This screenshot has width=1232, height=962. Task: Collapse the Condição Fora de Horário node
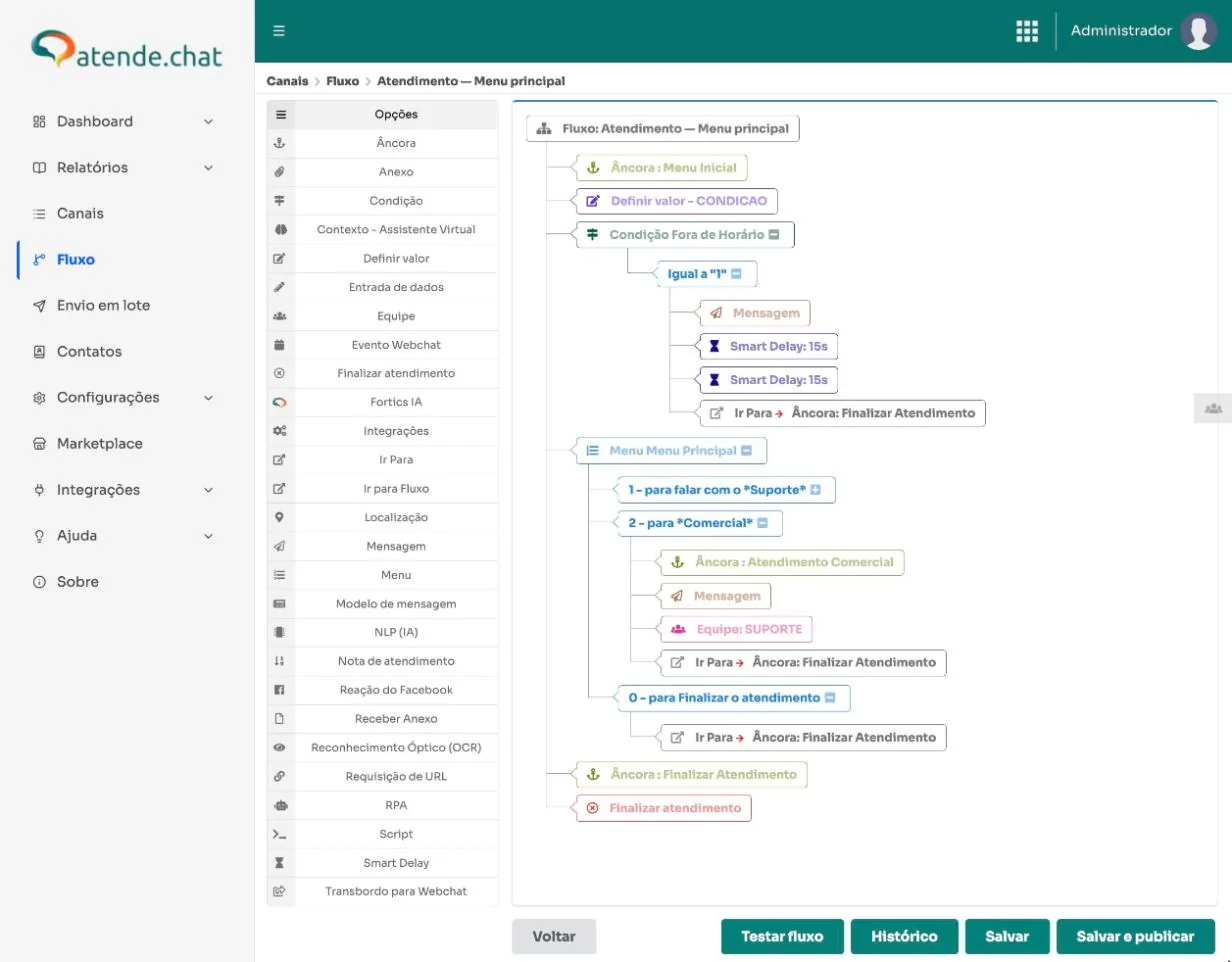[x=774, y=235]
